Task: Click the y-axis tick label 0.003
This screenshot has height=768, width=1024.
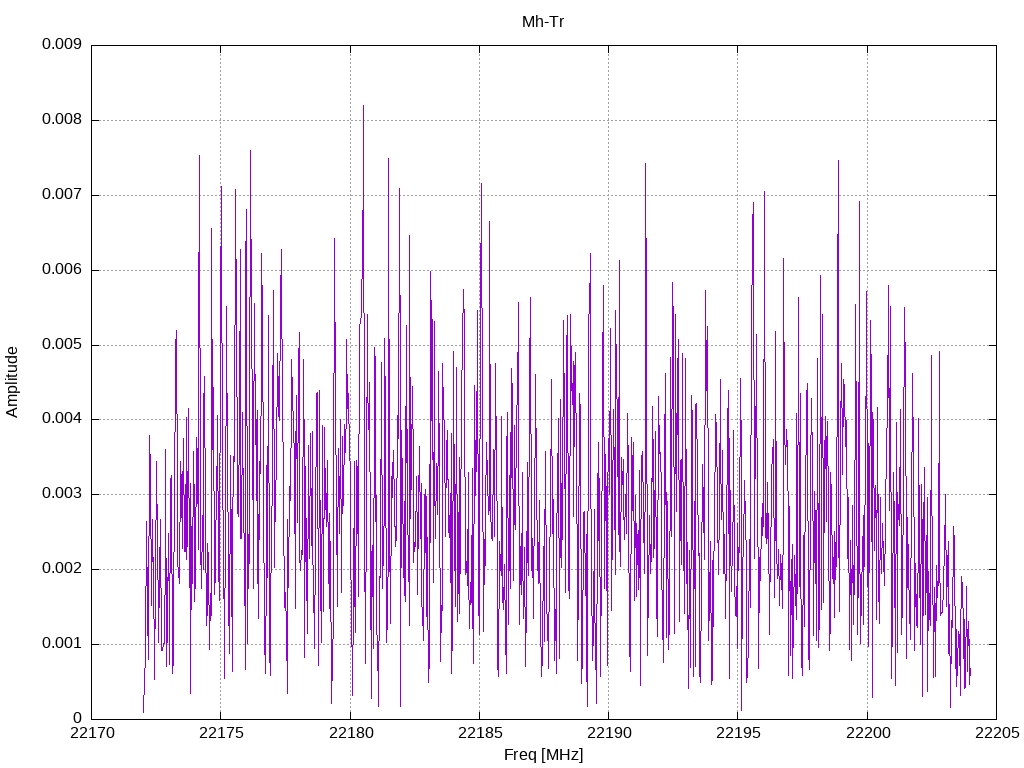Action: coord(62,494)
